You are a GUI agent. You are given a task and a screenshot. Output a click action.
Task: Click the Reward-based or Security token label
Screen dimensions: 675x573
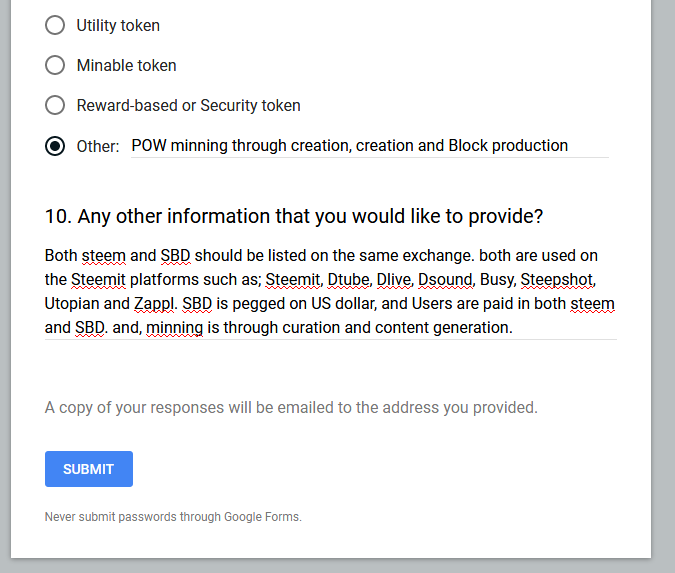[x=189, y=105]
